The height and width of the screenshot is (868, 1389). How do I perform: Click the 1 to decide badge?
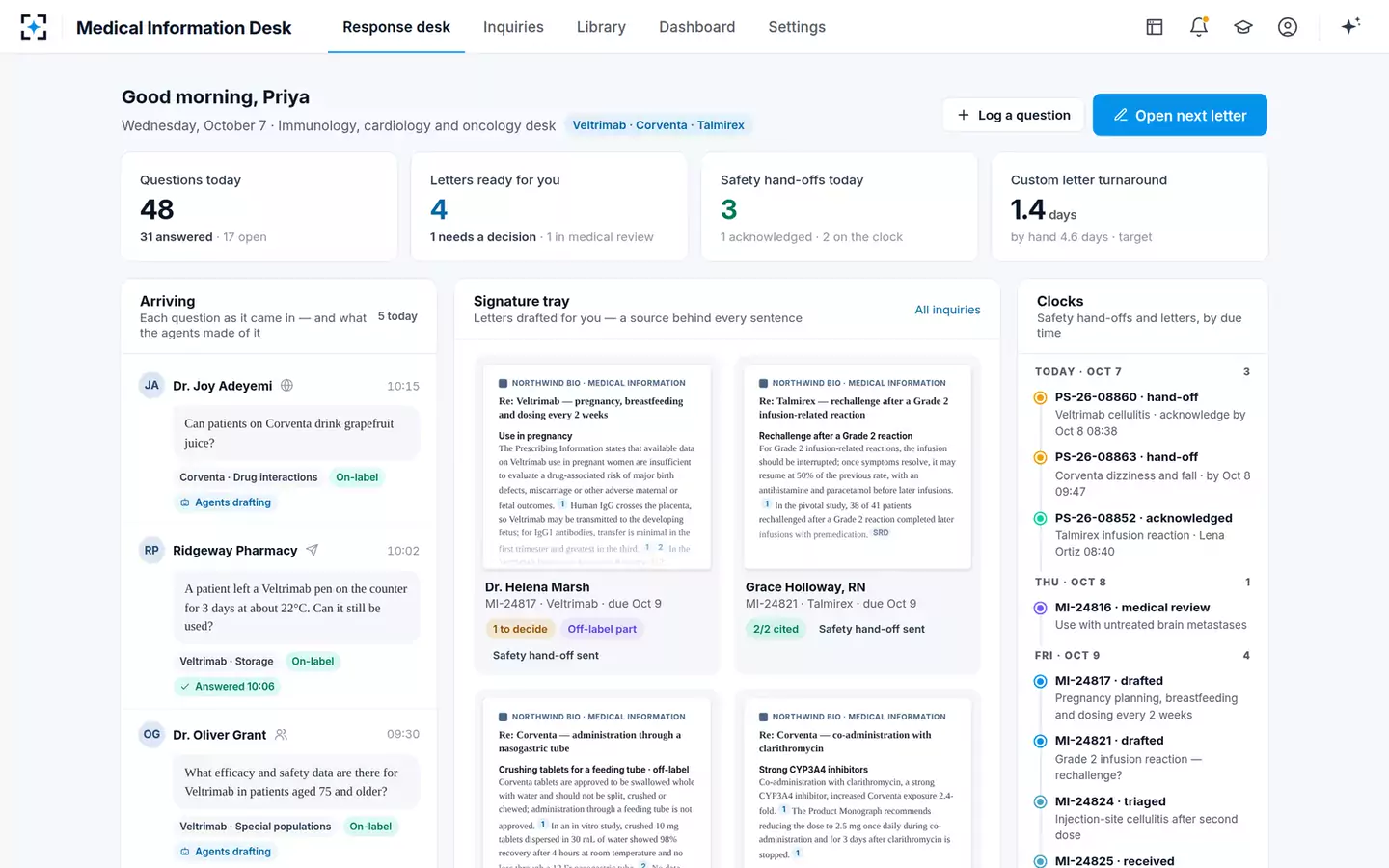(520, 629)
